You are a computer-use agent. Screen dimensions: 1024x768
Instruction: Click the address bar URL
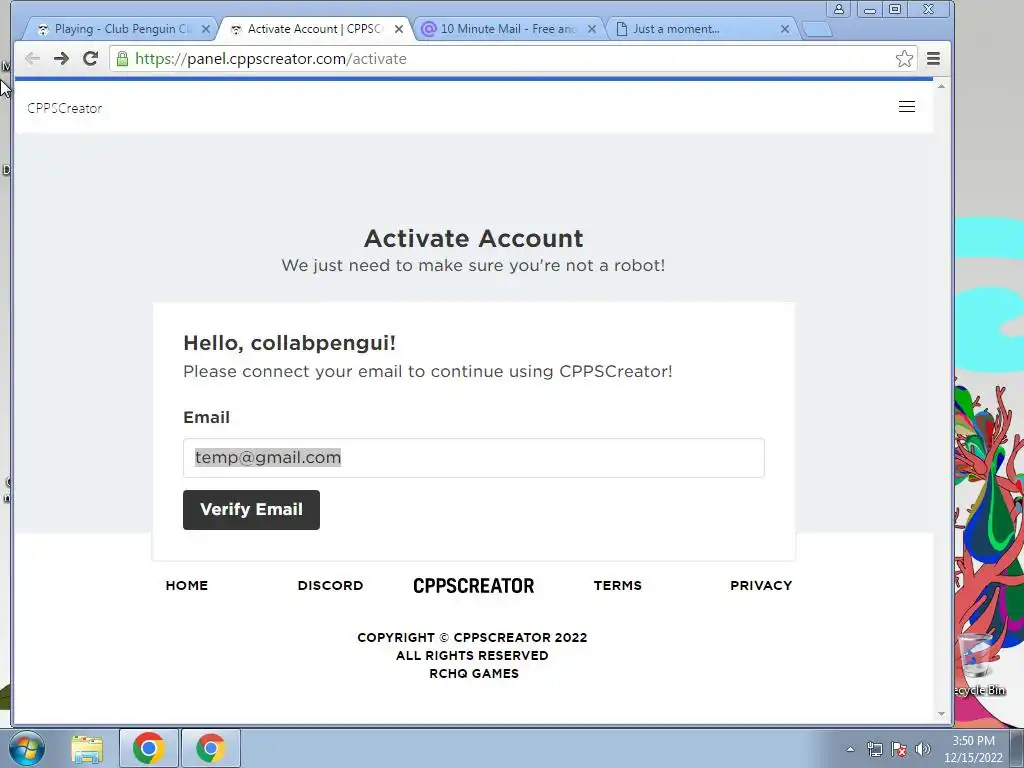271,59
